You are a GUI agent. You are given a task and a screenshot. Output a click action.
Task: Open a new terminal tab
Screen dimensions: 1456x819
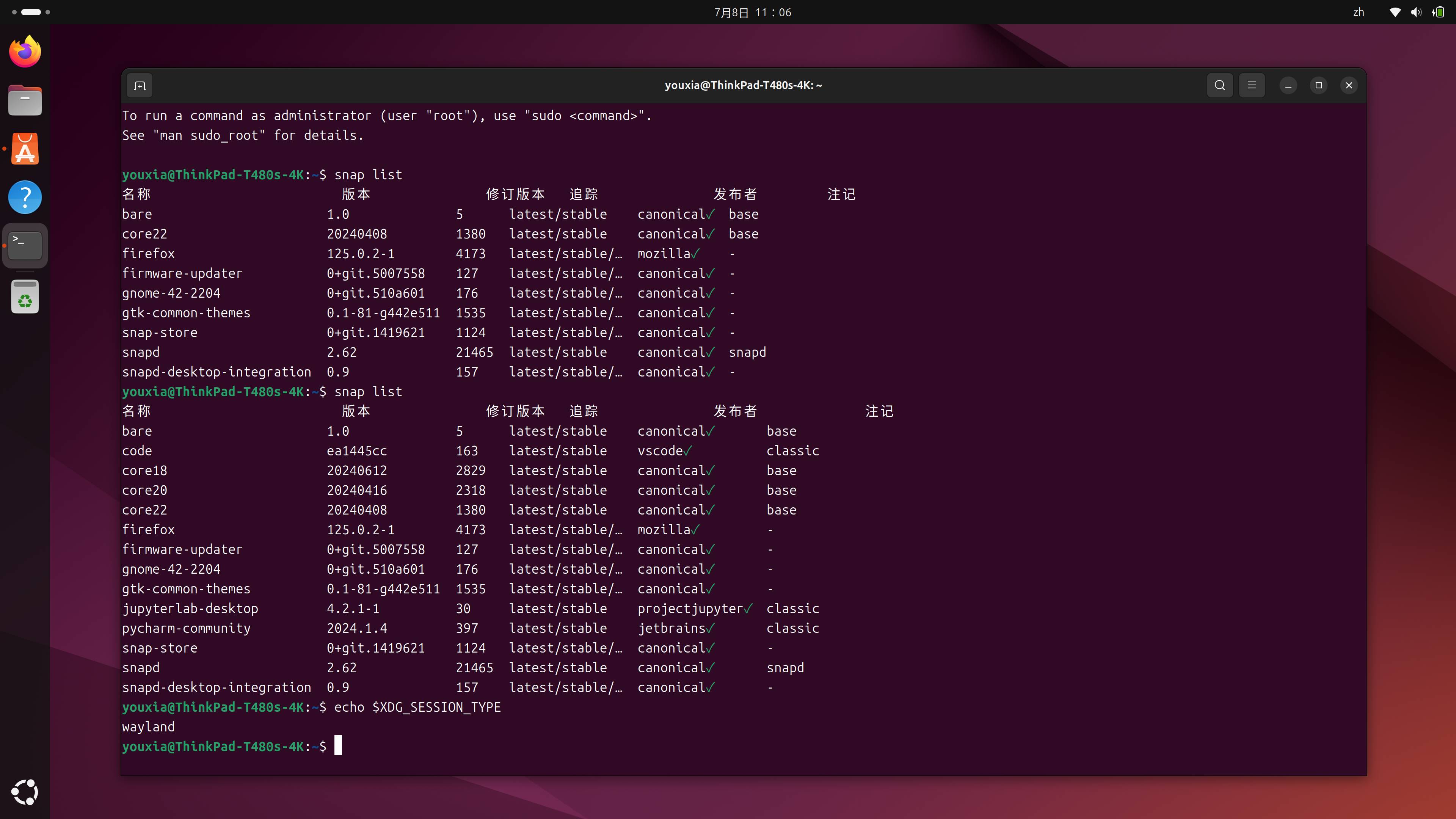(x=140, y=85)
